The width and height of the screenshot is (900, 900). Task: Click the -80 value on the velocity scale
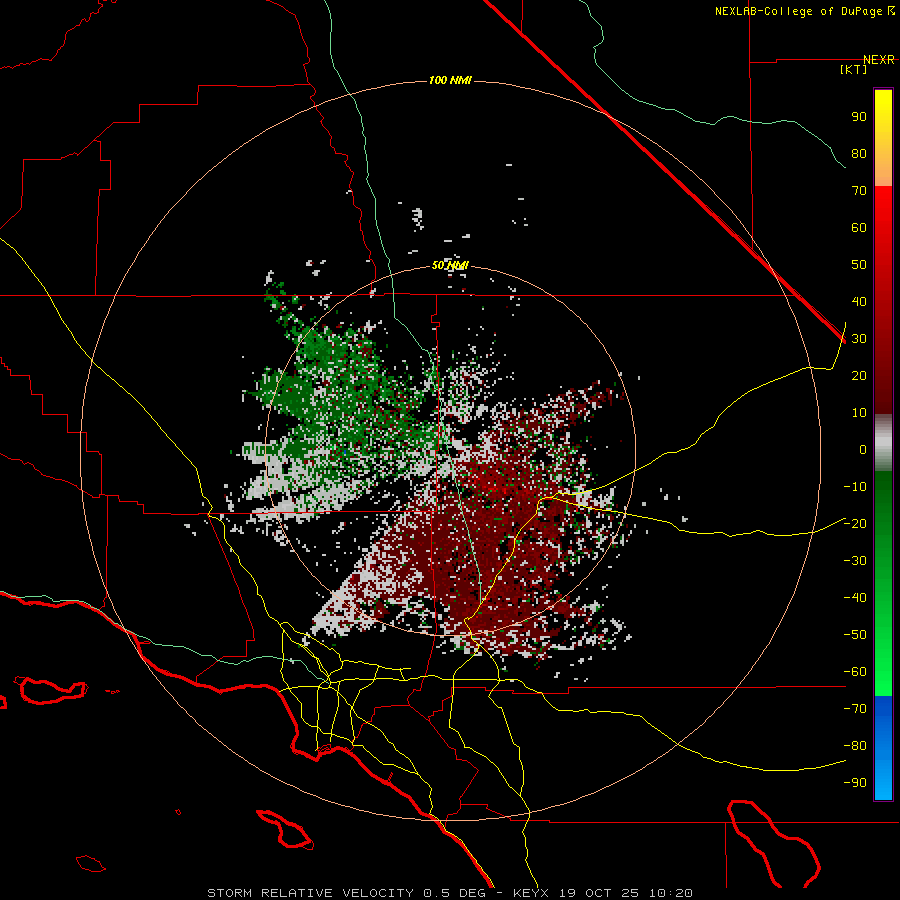point(855,746)
